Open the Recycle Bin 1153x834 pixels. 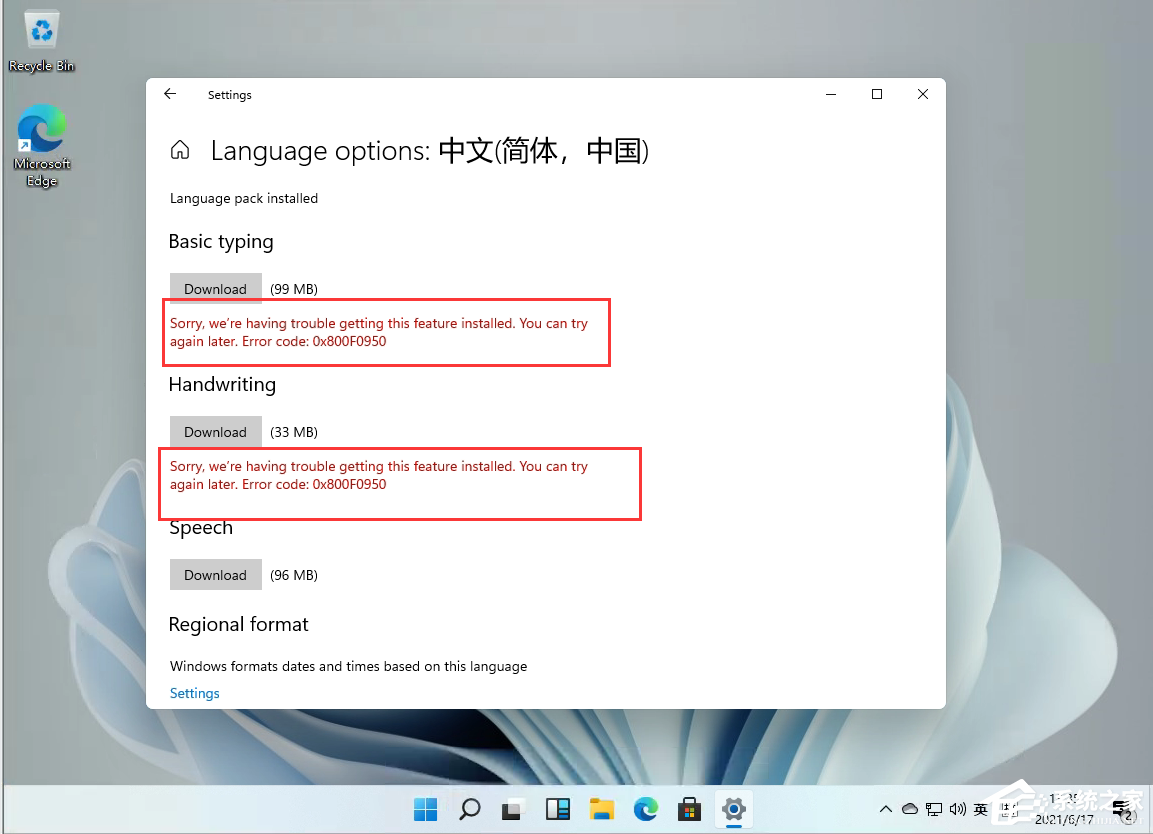pos(41,30)
